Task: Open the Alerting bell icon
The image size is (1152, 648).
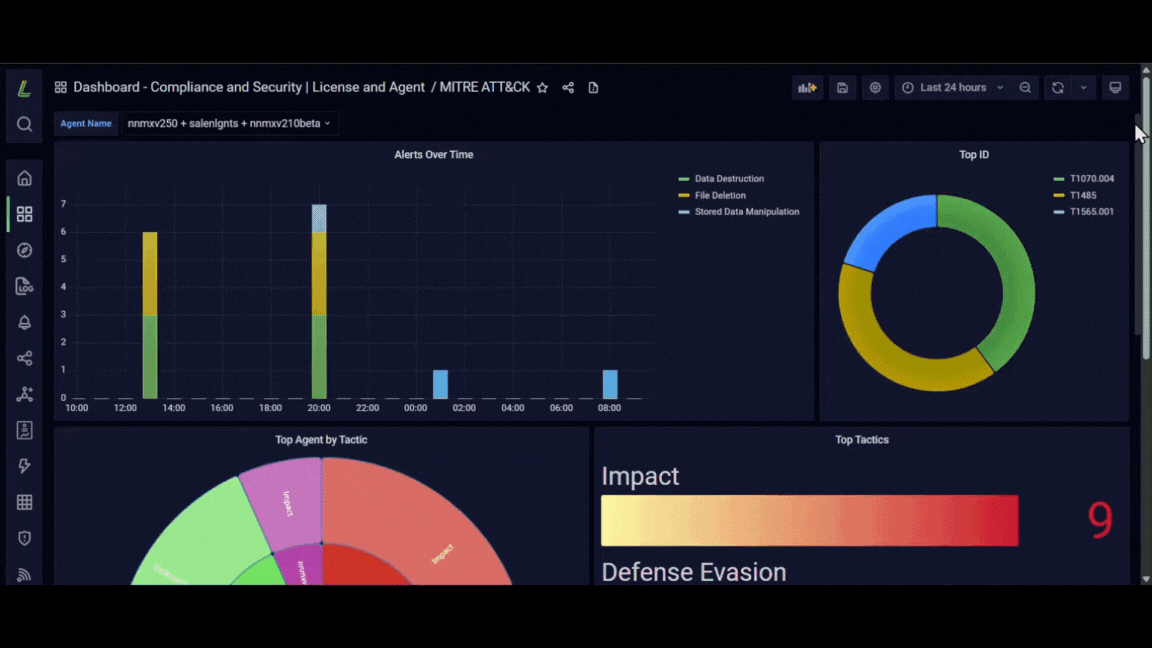Action: (x=24, y=322)
